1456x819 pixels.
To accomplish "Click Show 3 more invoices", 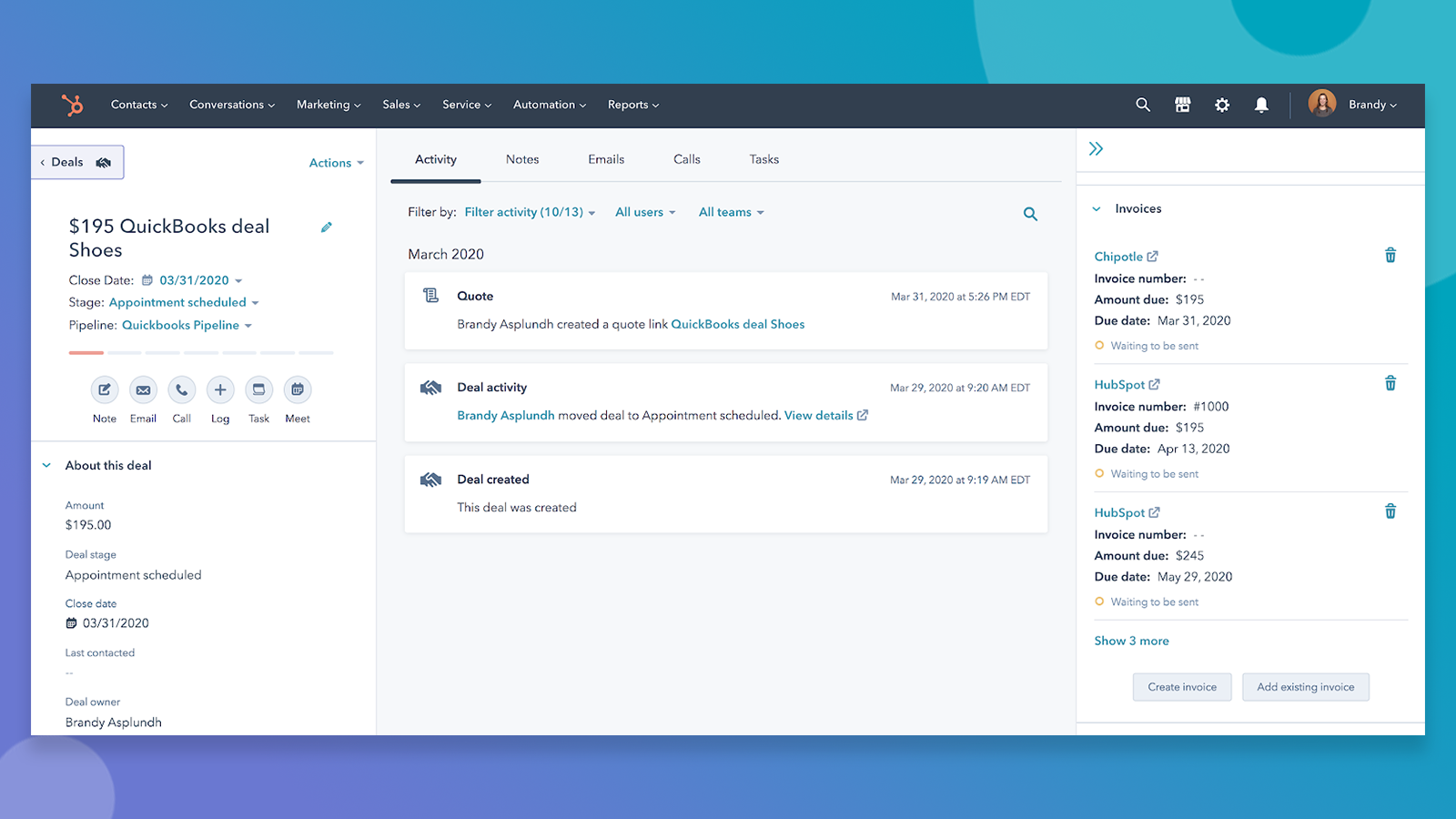I will coord(1131,641).
